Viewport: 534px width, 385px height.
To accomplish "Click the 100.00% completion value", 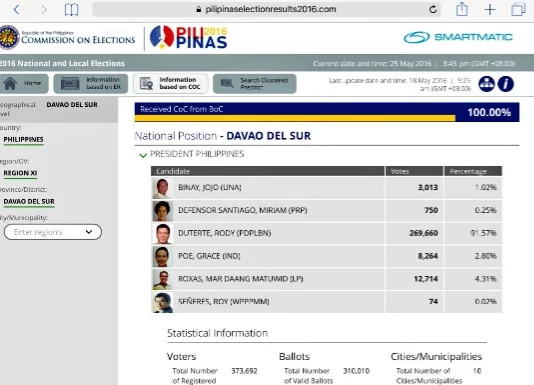I will pos(489,112).
